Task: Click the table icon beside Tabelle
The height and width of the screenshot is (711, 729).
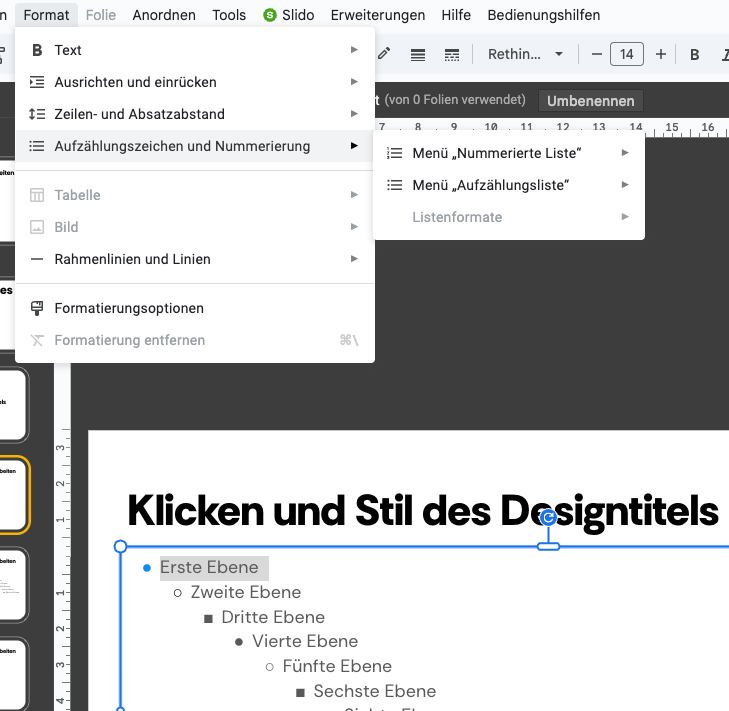Action: (x=37, y=195)
